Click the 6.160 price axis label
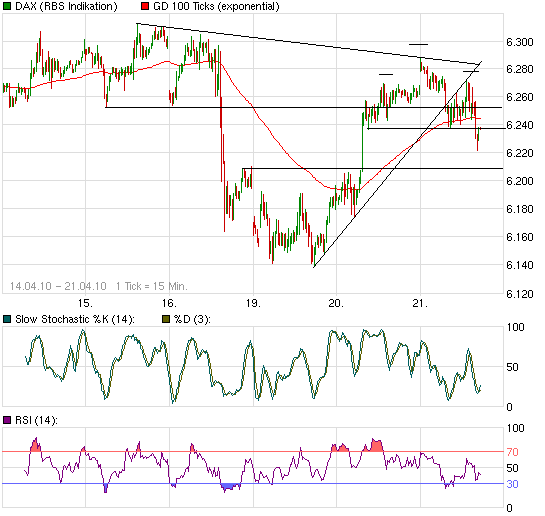Screen dimensions: 545x516 520,237
